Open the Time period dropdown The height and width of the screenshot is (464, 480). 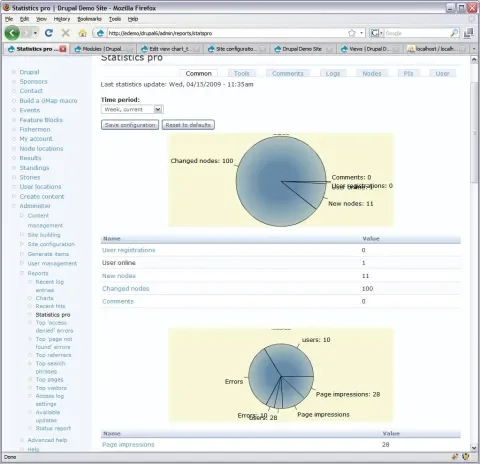click(132, 109)
